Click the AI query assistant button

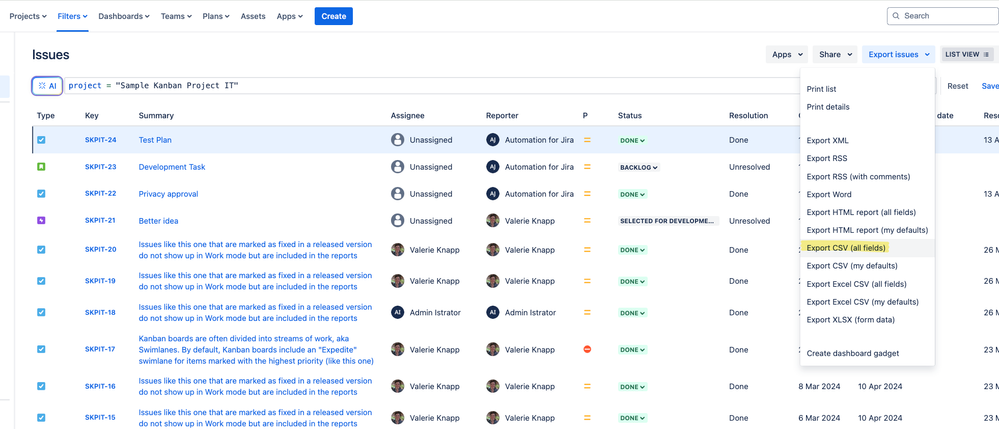tap(47, 85)
